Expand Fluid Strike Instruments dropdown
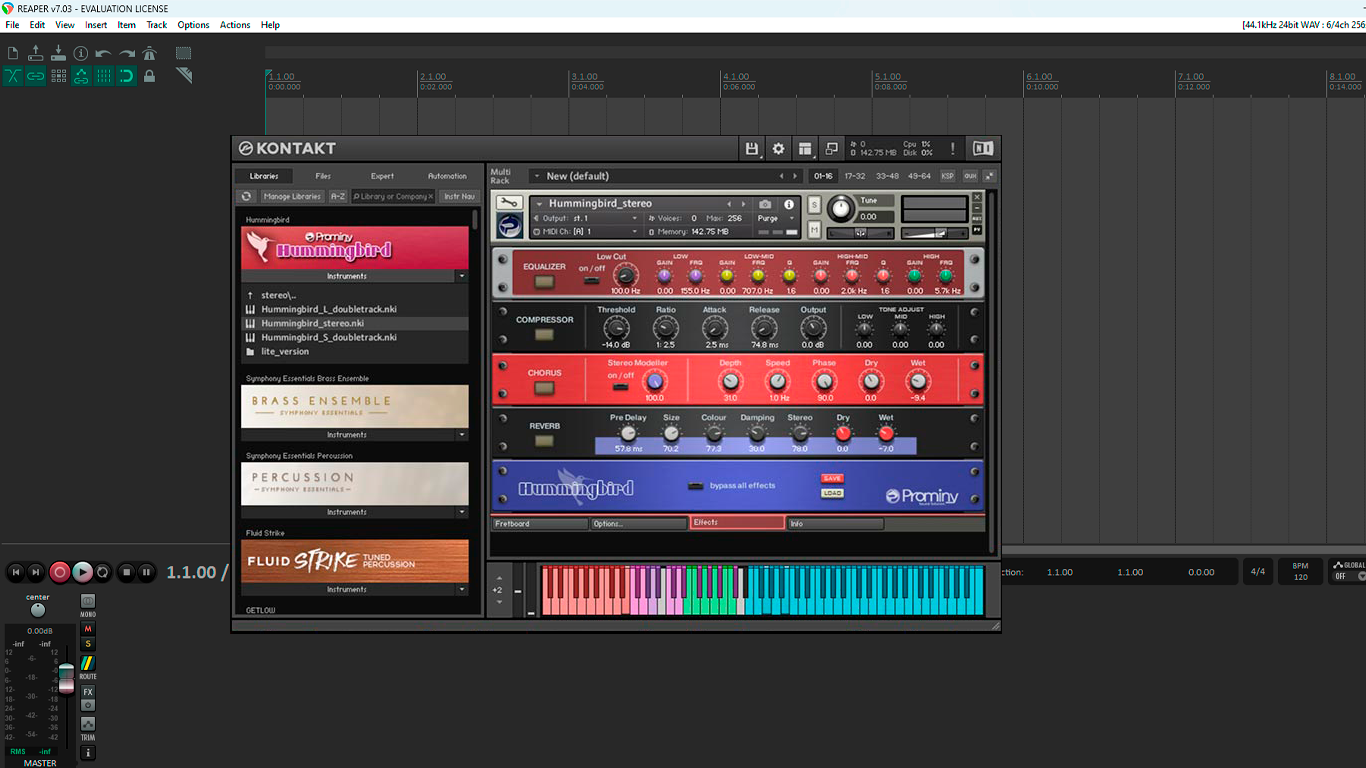This screenshot has width=1366, height=768. 461,589
